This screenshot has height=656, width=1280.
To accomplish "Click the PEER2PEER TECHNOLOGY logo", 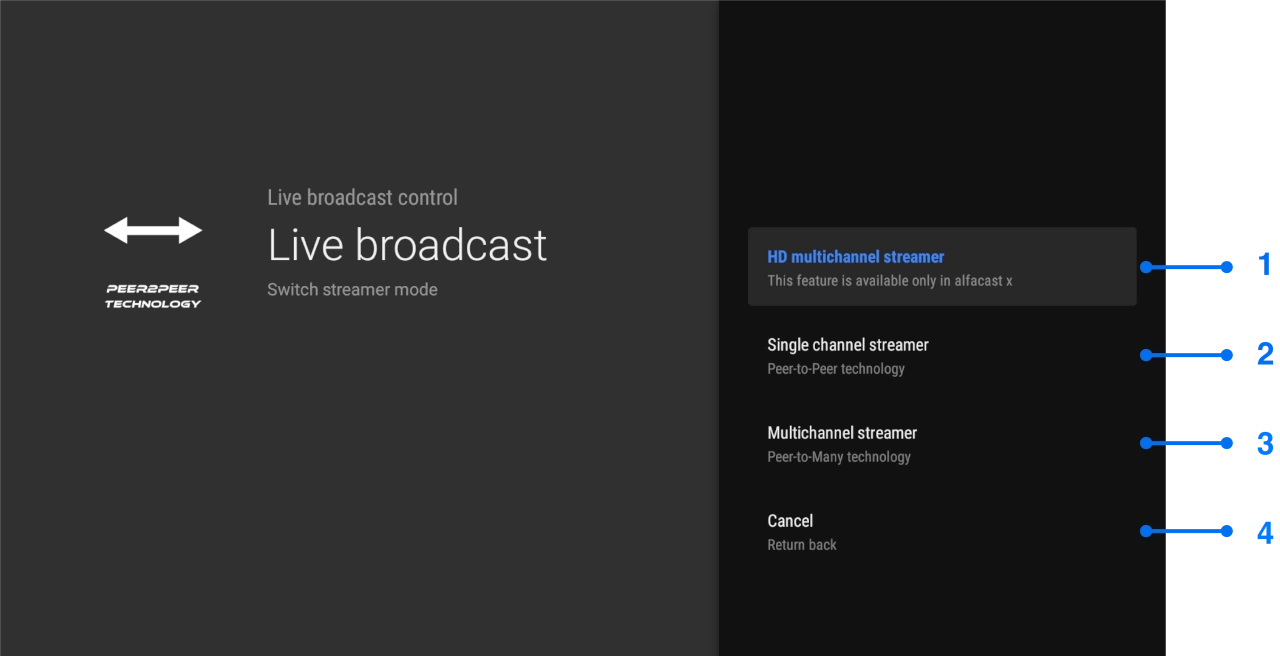I will tap(152, 295).
